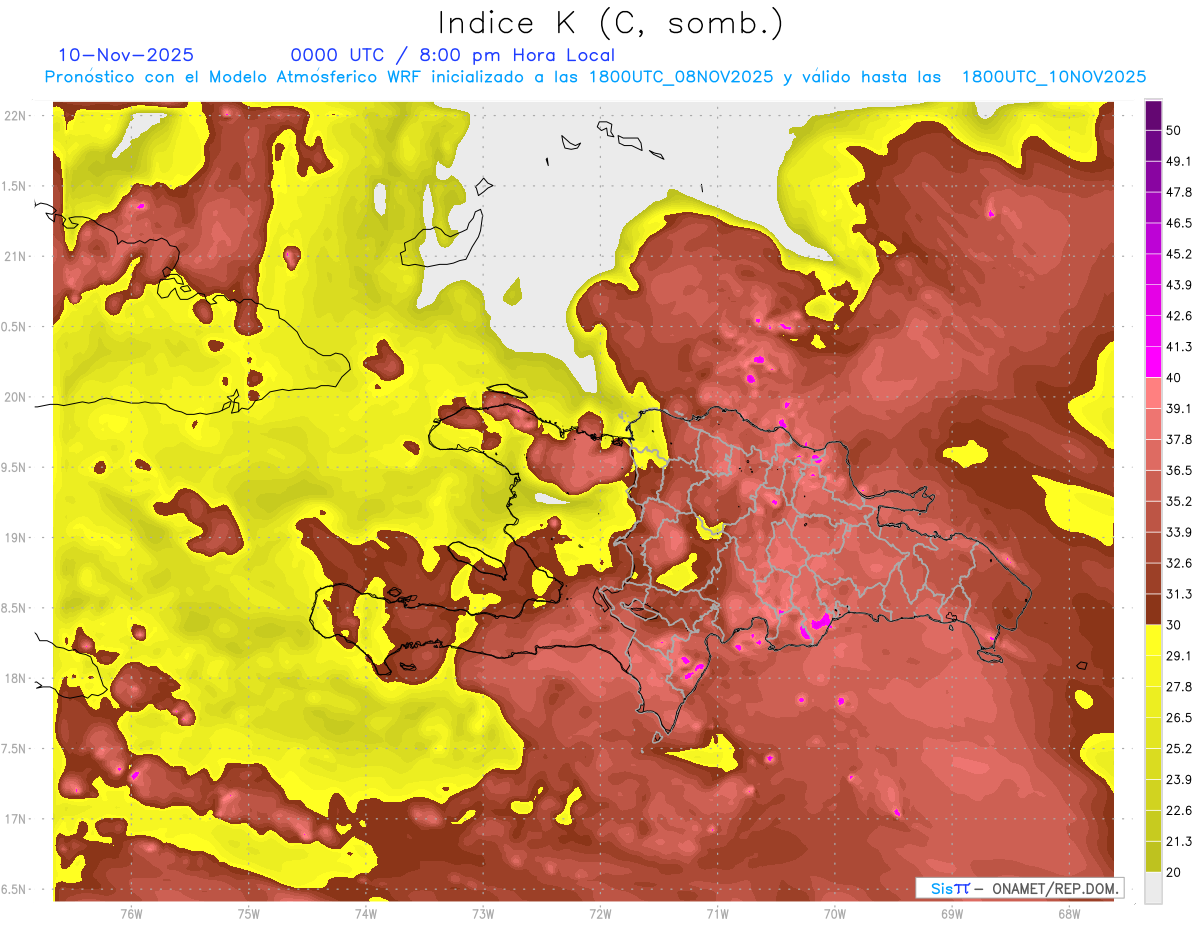Click the '71W' longitude label

[x=717, y=914]
